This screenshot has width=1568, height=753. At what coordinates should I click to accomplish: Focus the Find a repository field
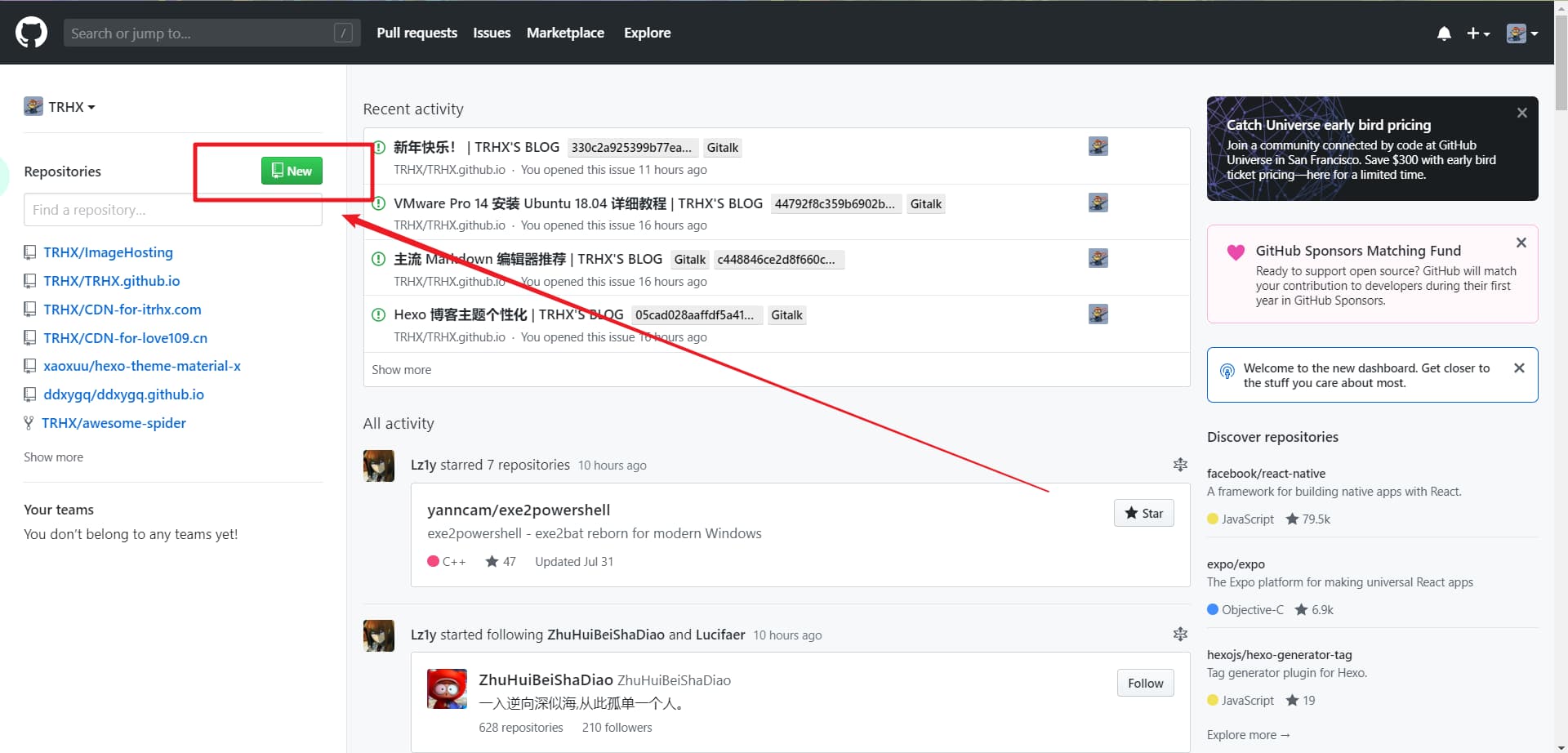click(x=173, y=210)
